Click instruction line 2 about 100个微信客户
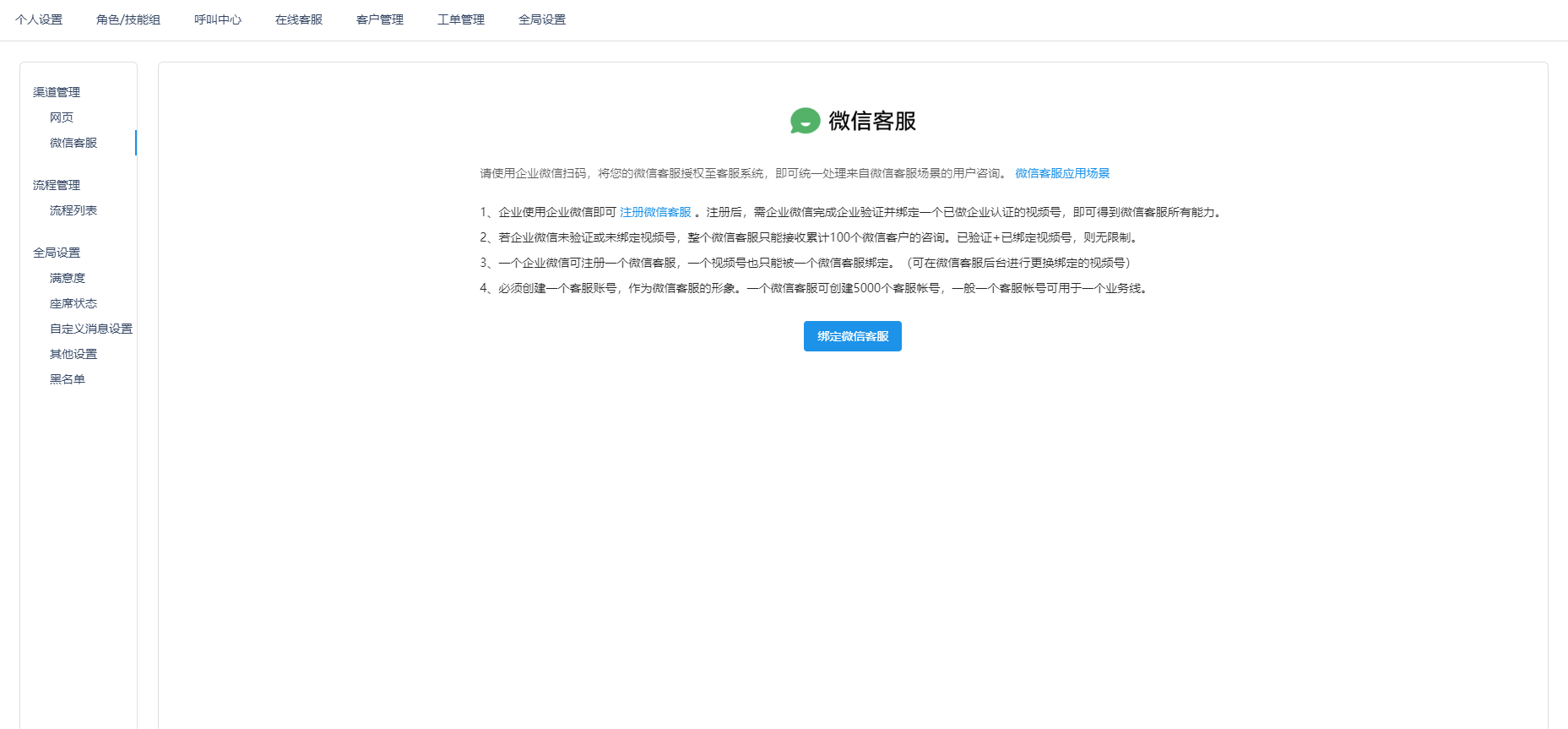 pos(811,237)
